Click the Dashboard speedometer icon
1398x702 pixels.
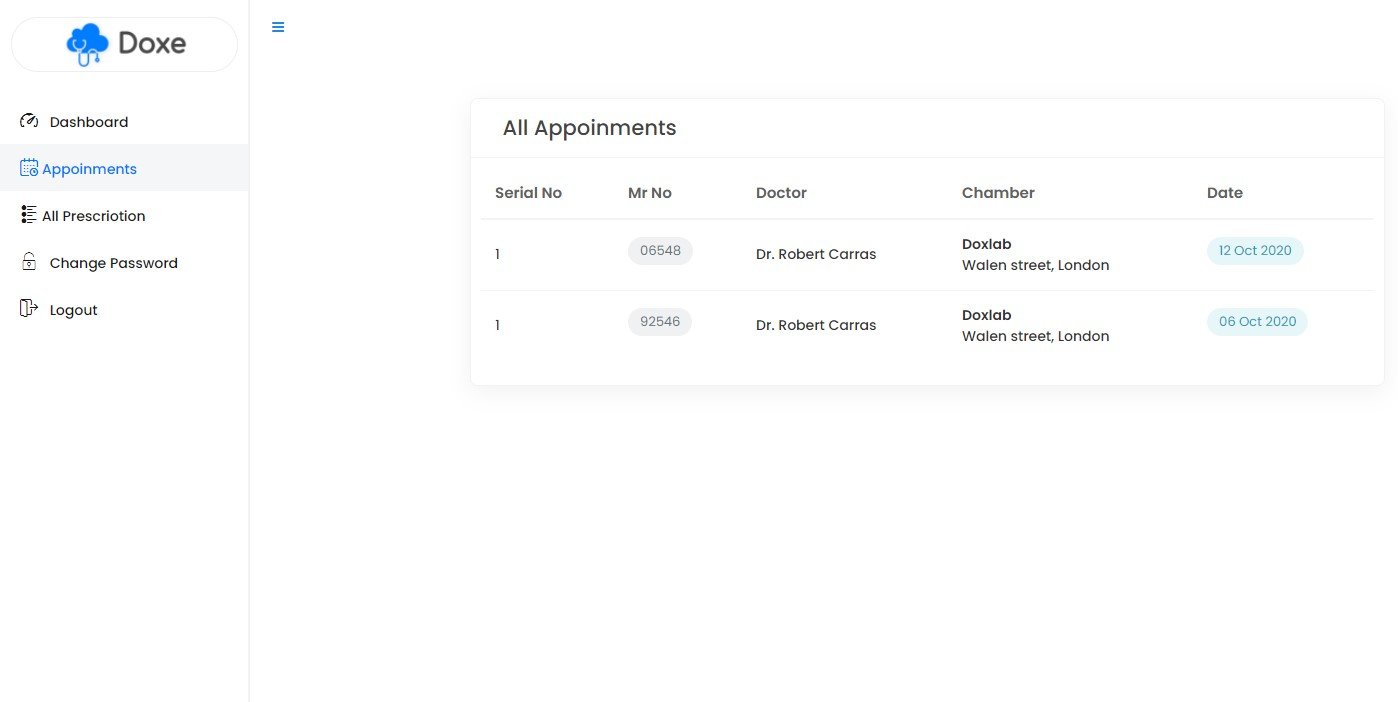[29, 121]
